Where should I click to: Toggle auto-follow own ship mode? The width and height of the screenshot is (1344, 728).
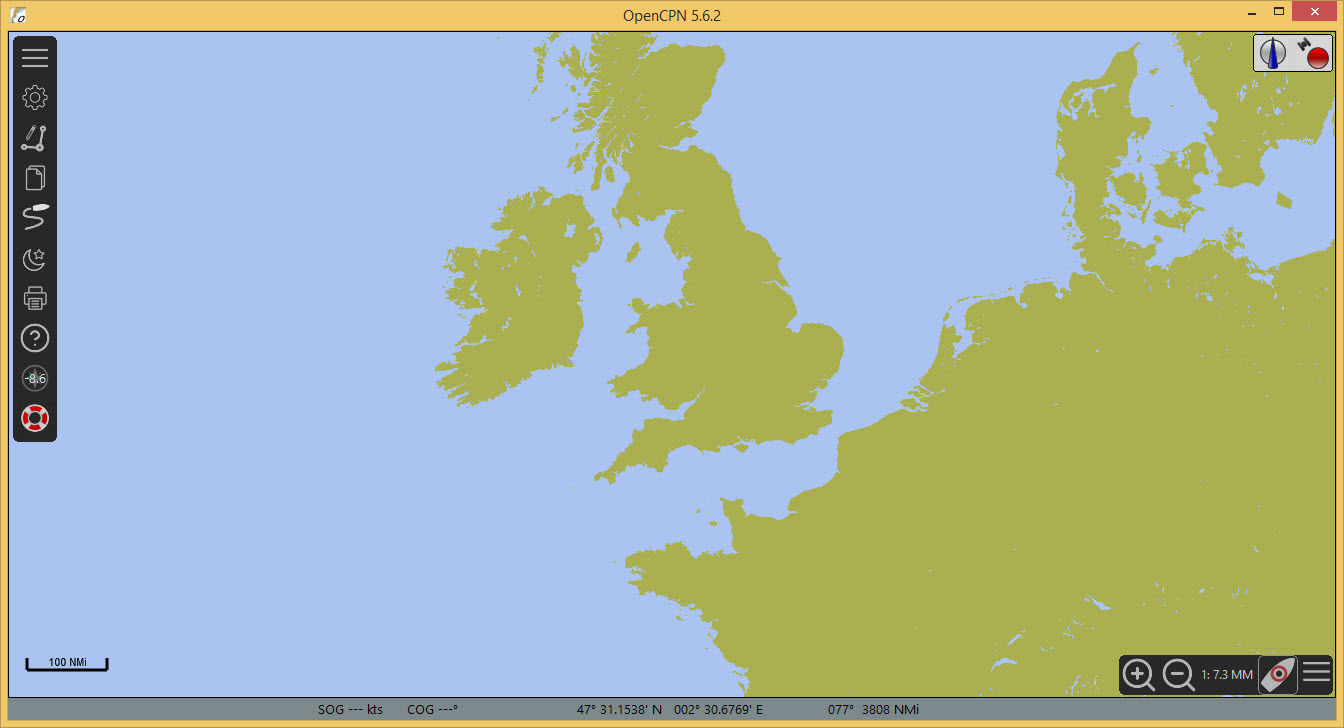1277,675
